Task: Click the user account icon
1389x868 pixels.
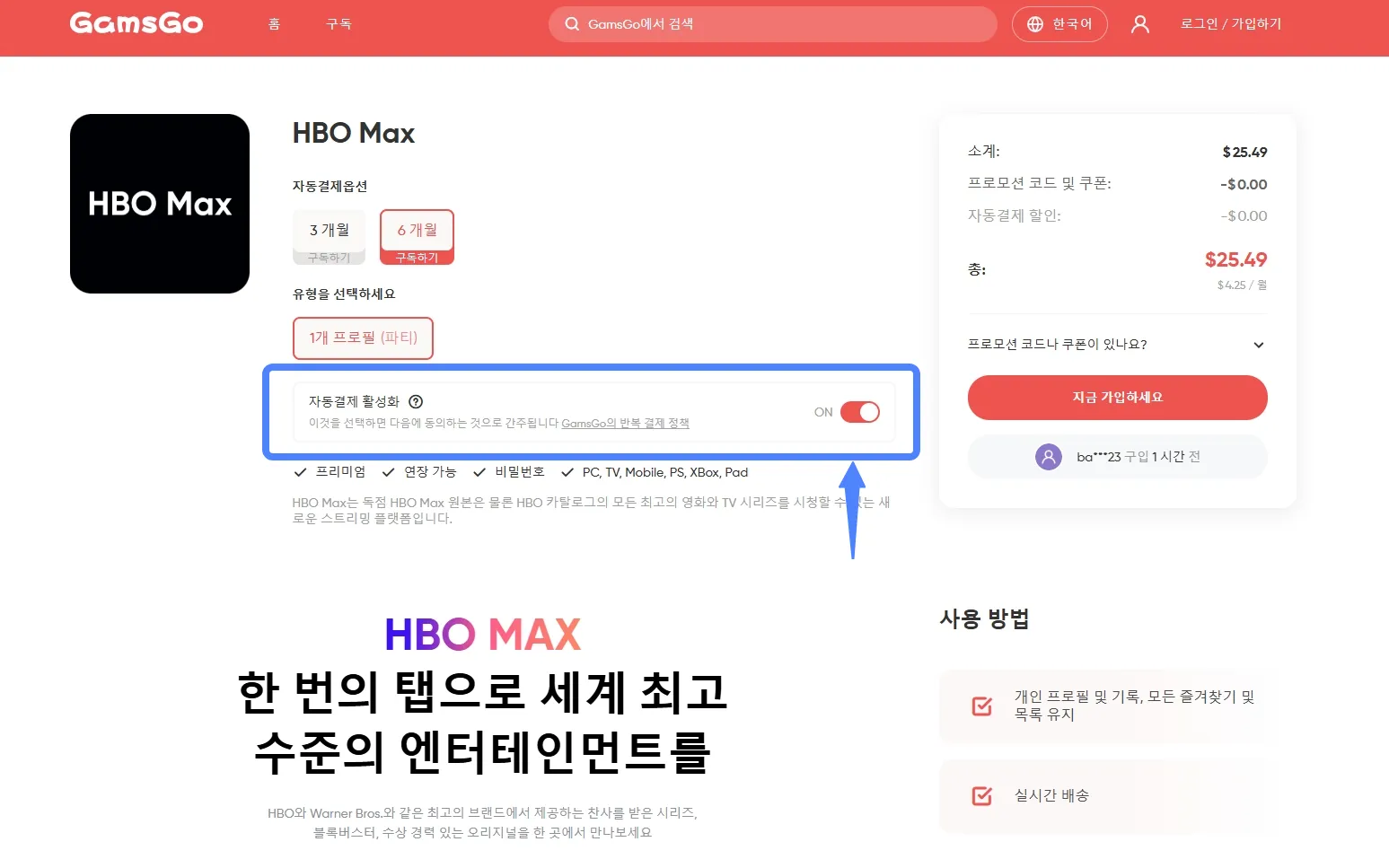Action: (x=1139, y=24)
